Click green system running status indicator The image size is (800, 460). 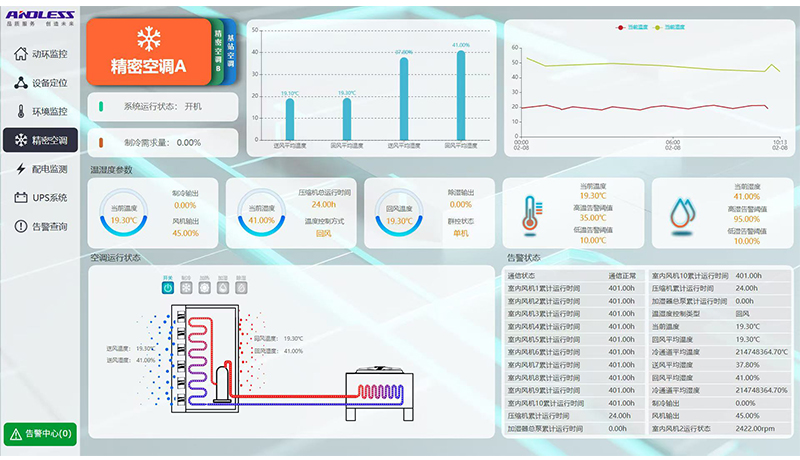tap(102, 106)
